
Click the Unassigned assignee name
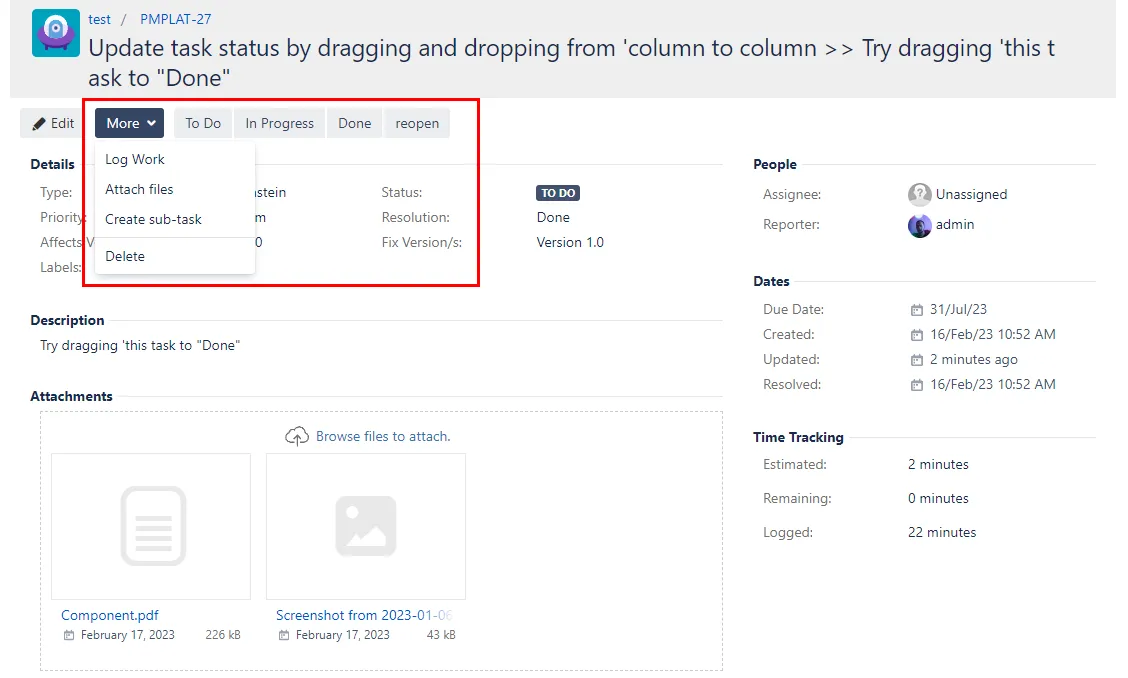(x=971, y=194)
